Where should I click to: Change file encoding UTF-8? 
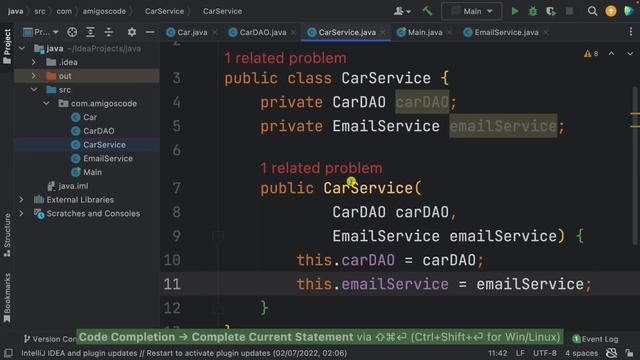544,353
